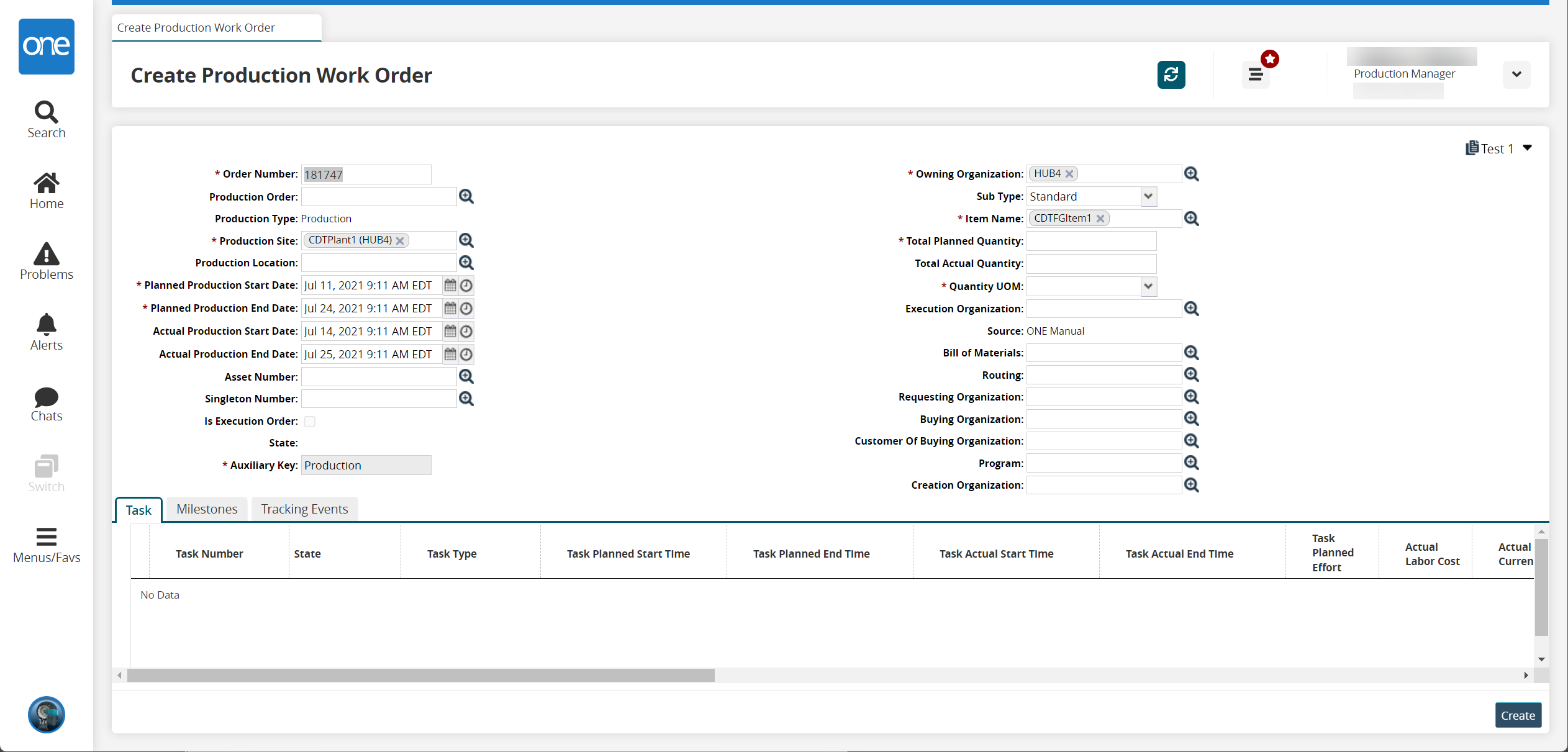1568x752 pixels.
Task: Open the Alerts bell icon
Action: click(x=47, y=332)
